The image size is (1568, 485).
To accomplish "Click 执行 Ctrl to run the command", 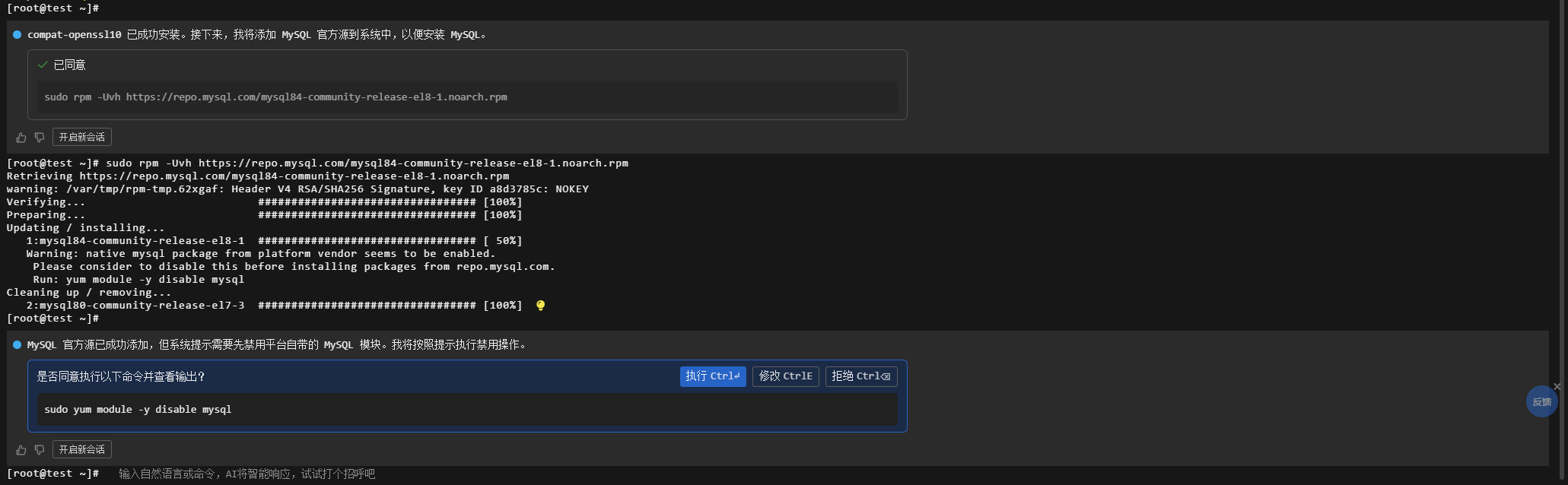I will point(713,376).
